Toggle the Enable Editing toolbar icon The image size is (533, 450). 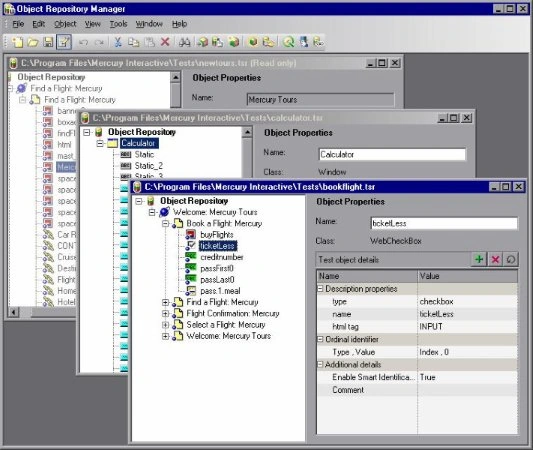[64, 42]
